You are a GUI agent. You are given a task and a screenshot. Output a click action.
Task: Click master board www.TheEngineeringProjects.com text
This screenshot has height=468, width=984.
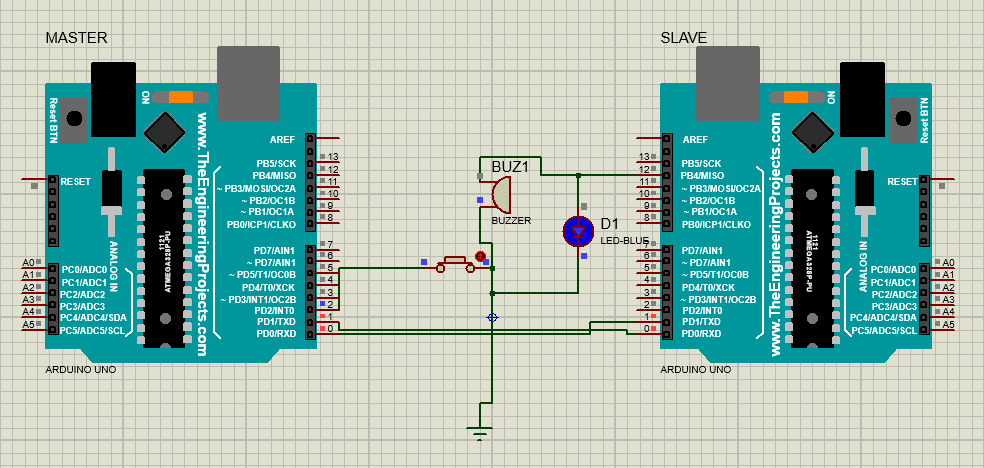click(201, 234)
